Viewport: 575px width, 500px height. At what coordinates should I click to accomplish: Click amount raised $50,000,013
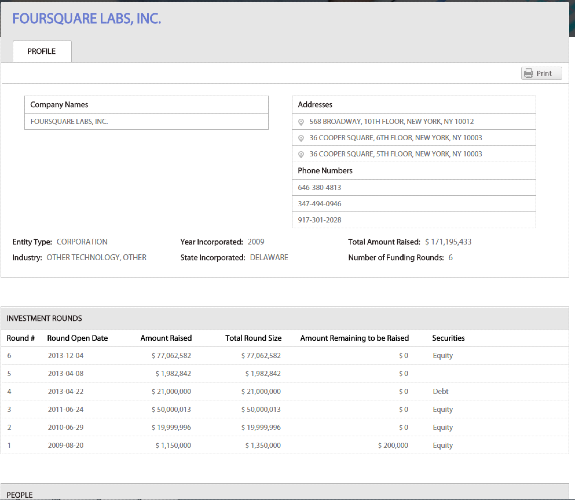(171, 409)
